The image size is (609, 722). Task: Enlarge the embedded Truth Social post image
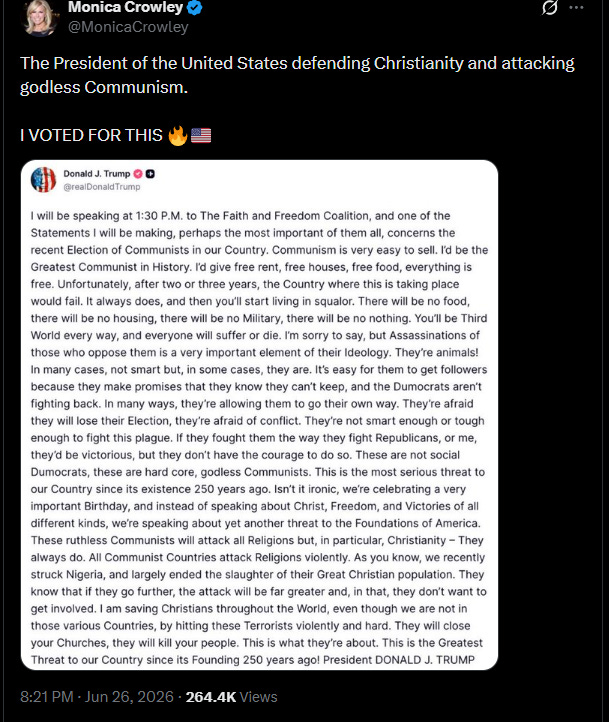point(259,415)
